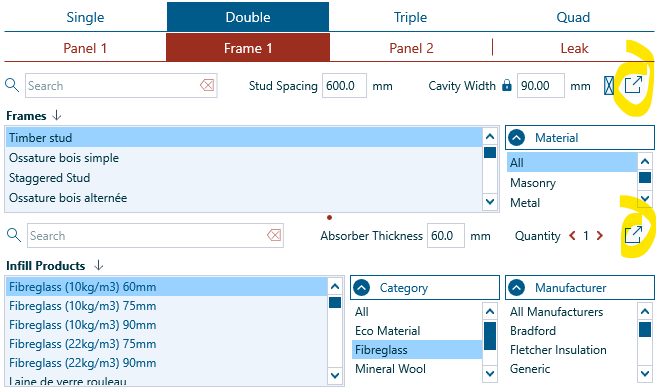This screenshot has width=659, height=389.
Task: Click the Absorber Thickness value field
Action: [x=445, y=236]
